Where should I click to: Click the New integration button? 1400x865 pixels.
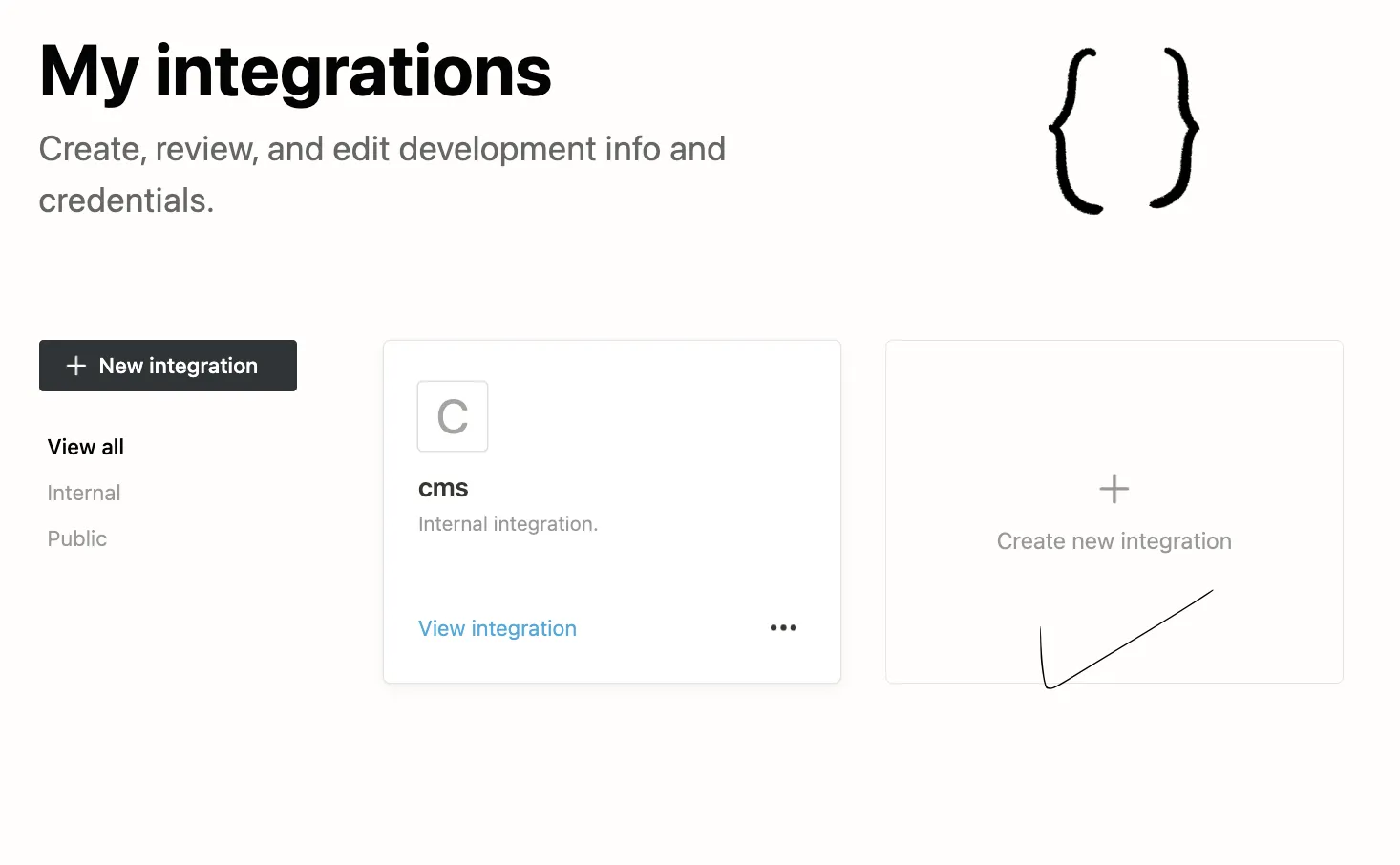(167, 366)
